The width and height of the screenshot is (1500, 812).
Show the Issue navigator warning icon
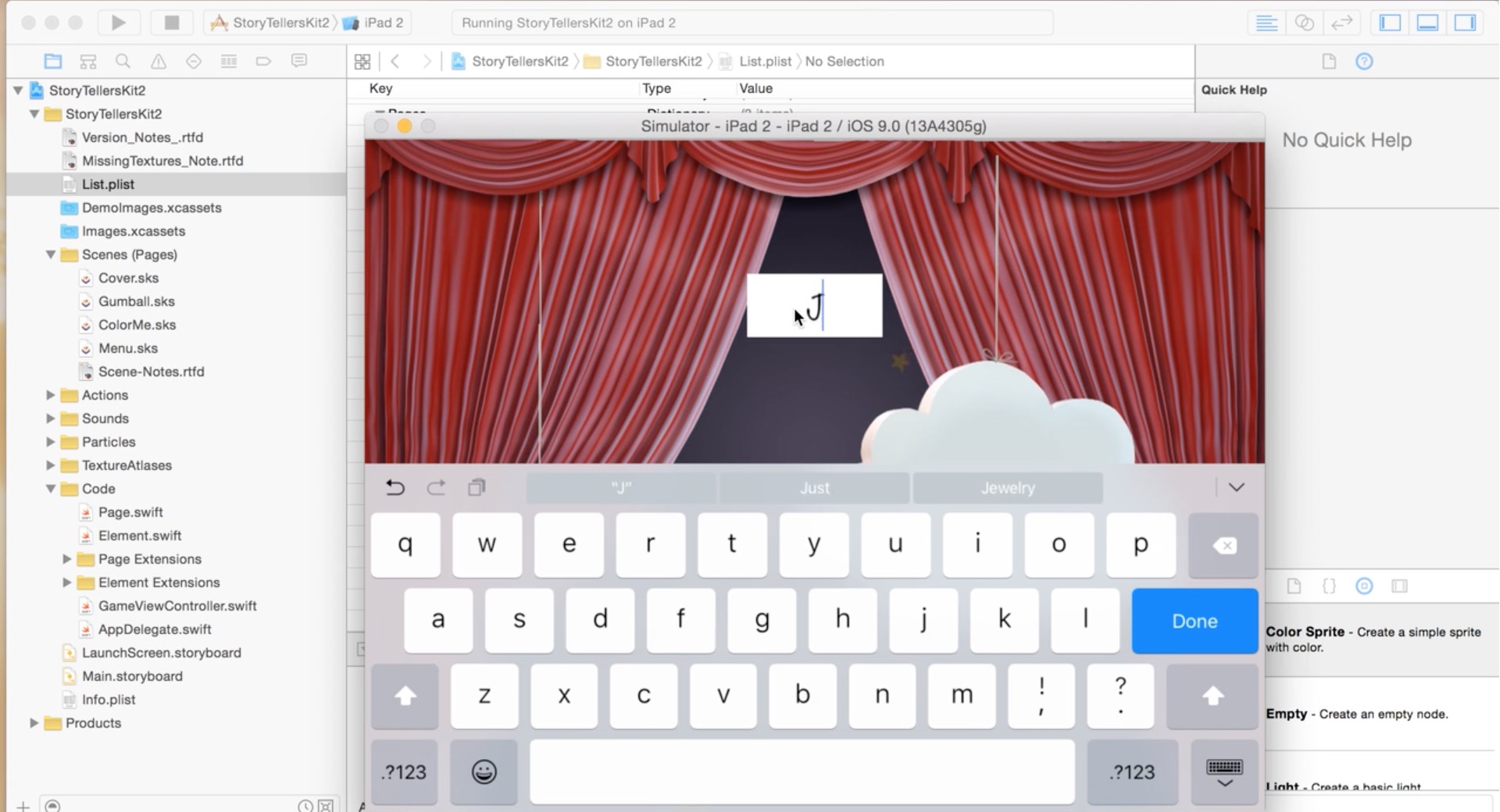point(158,61)
